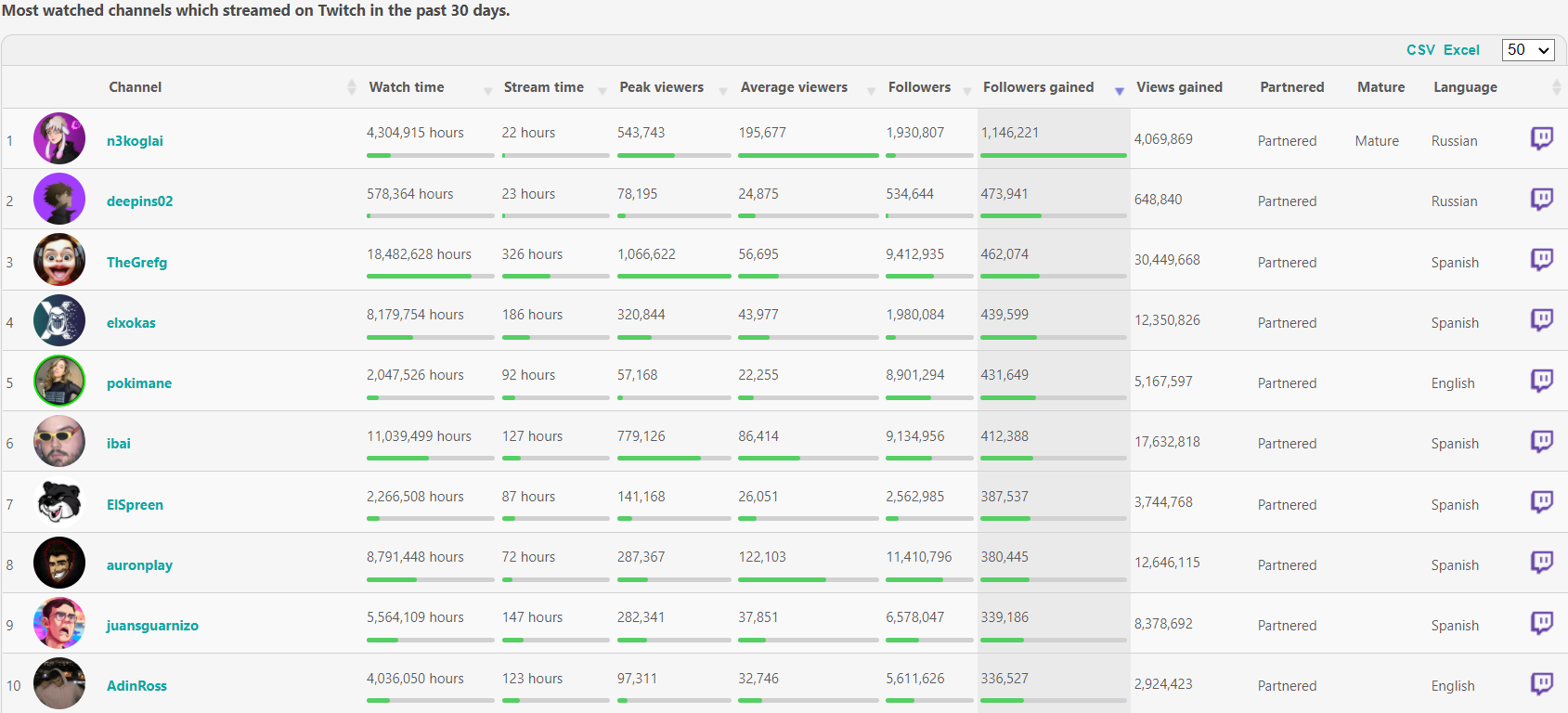The height and width of the screenshot is (713, 1568).
Task: Open pokimane's Twitch chat icon
Action: [1541, 381]
